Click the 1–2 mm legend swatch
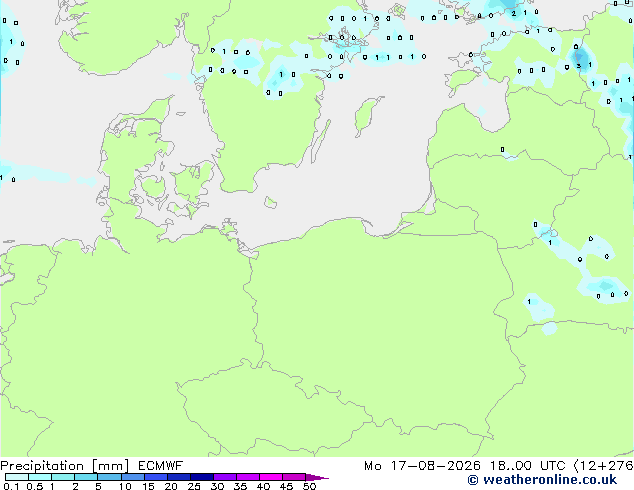The width and height of the screenshot is (634, 490). pos(63,477)
